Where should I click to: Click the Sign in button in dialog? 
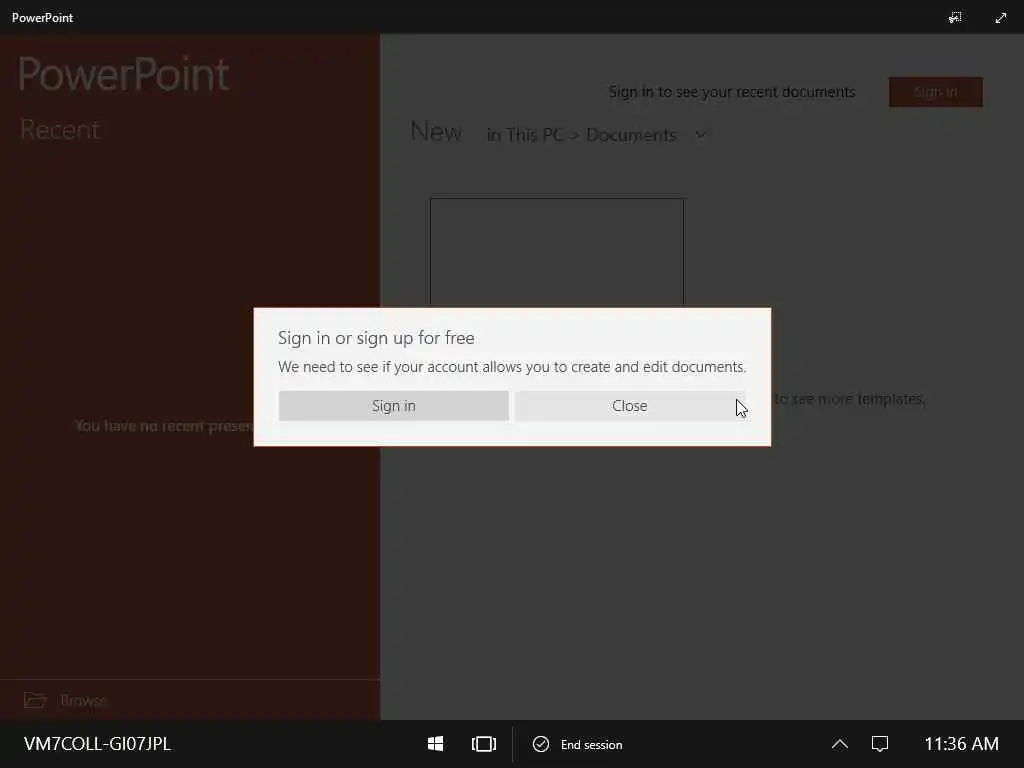(393, 406)
